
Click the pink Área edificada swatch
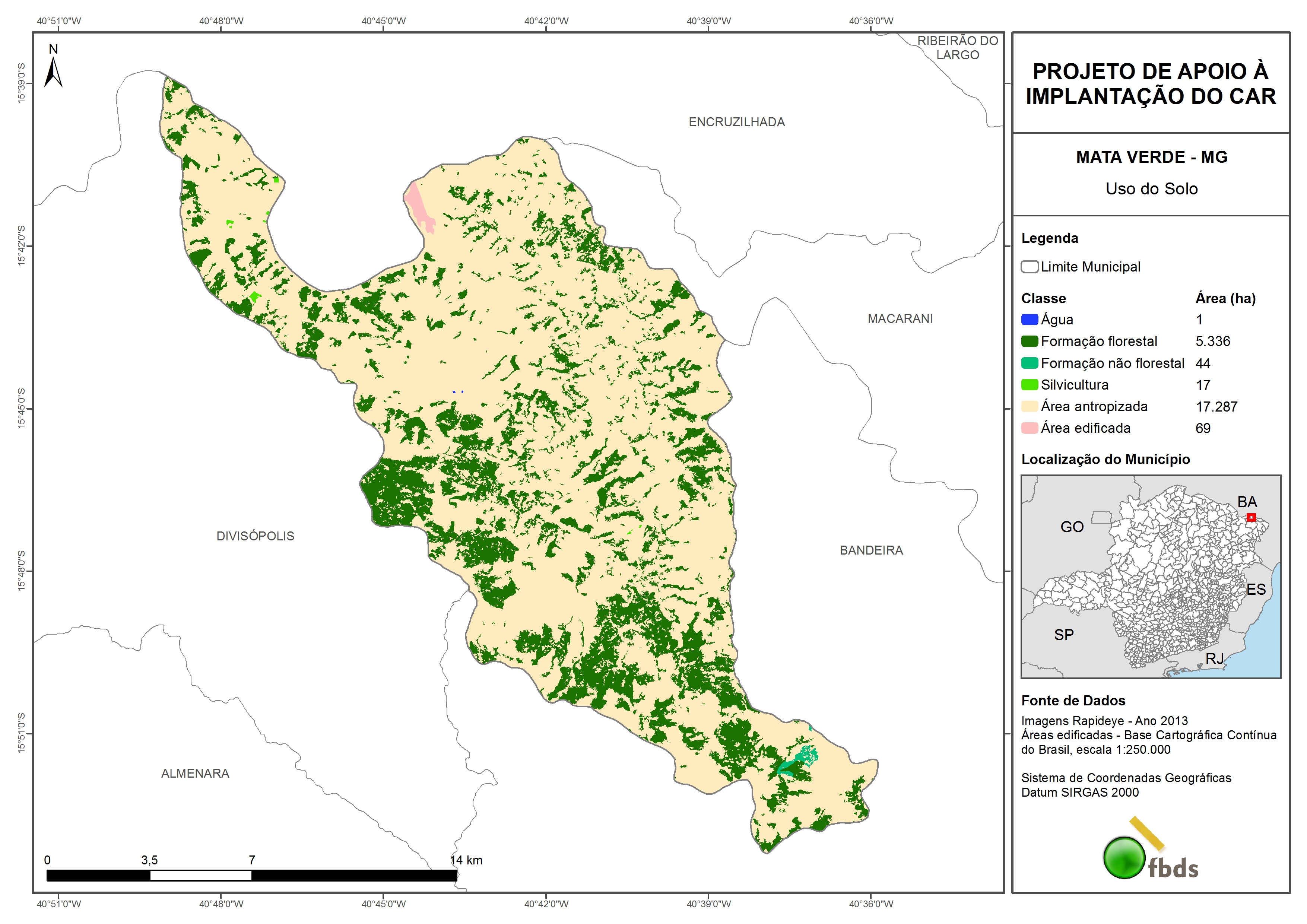pos(1029,428)
